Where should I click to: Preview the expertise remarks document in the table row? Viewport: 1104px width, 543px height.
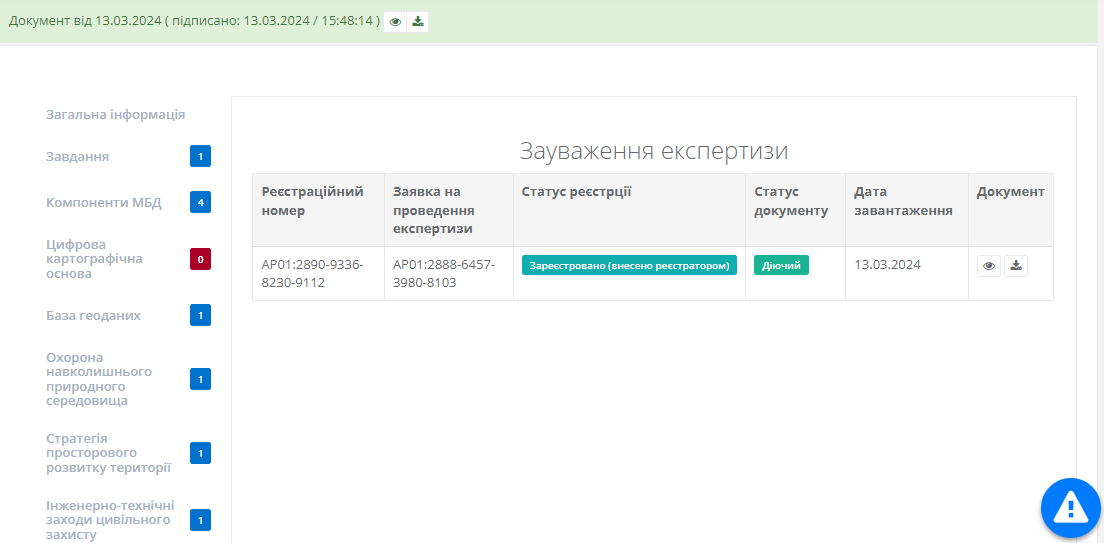(x=989, y=266)
